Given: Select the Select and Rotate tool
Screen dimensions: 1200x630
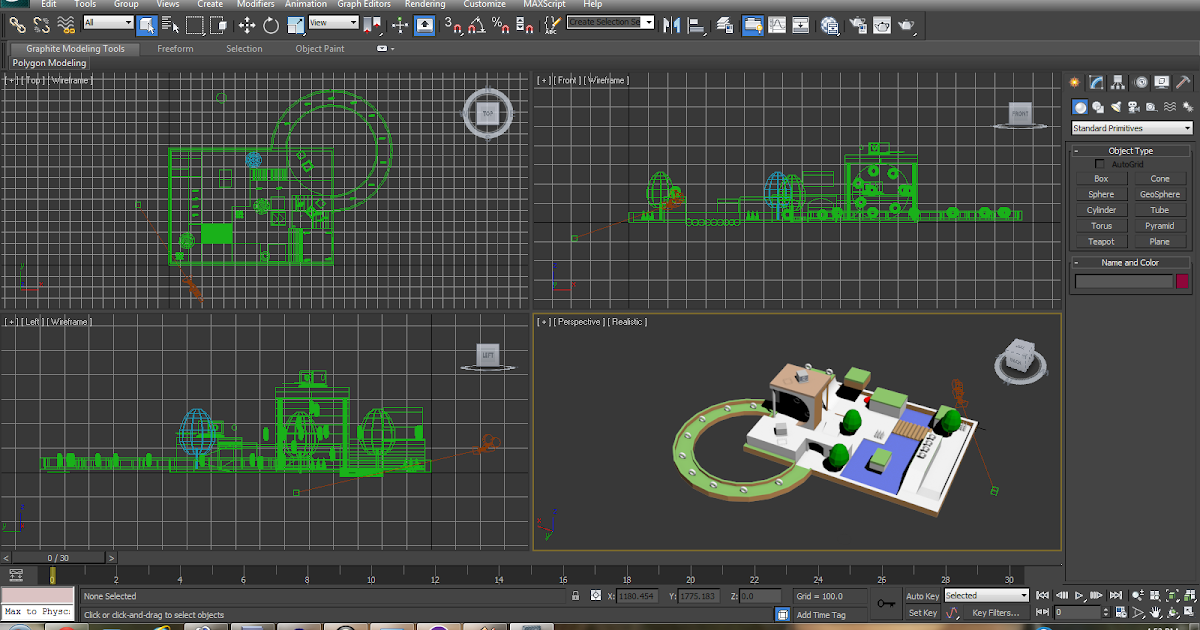Looking at the screenshot, I should 271,24.
